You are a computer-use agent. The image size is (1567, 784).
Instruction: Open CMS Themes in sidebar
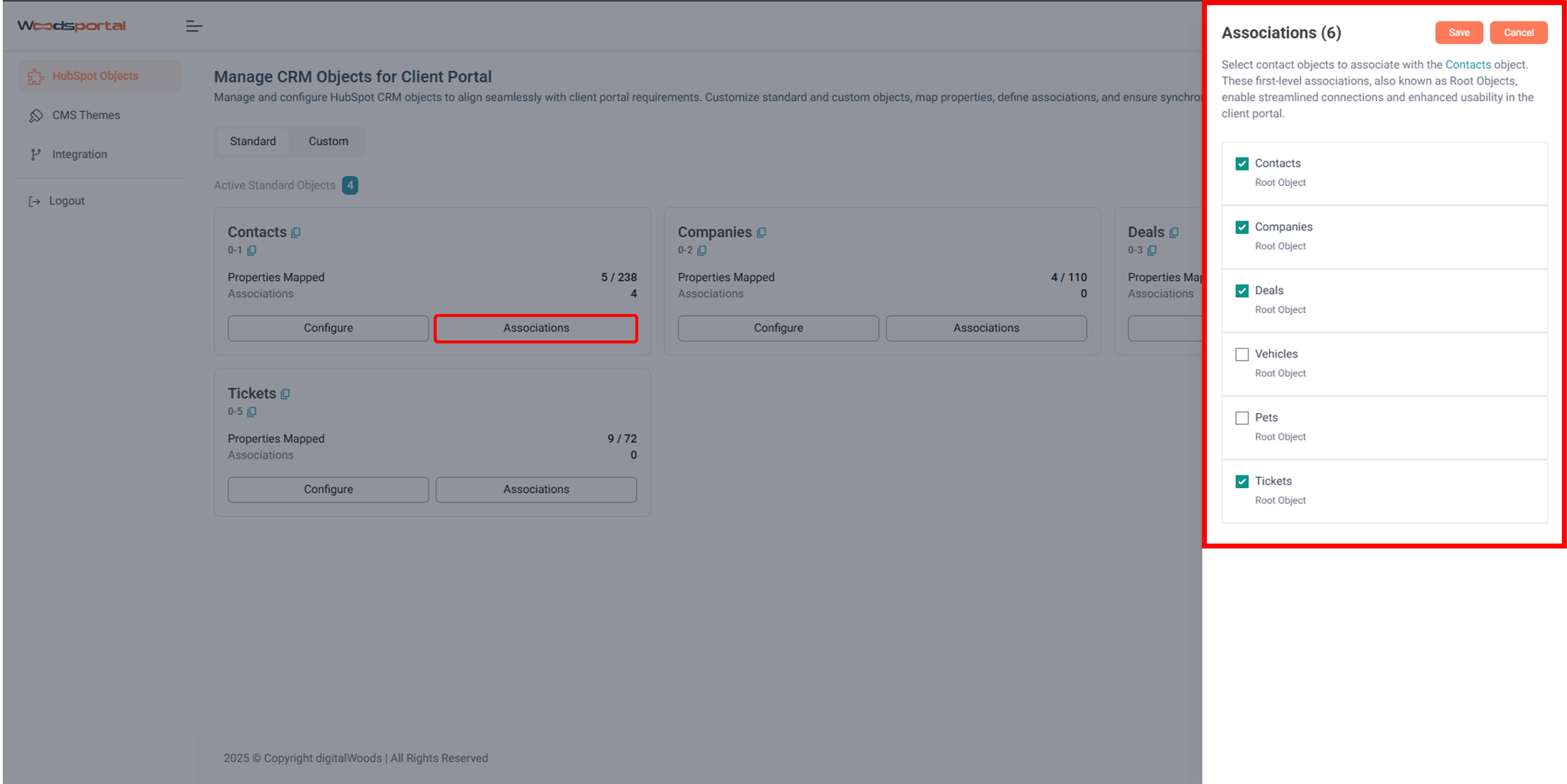pyautogui.click(x=100, y=116)
